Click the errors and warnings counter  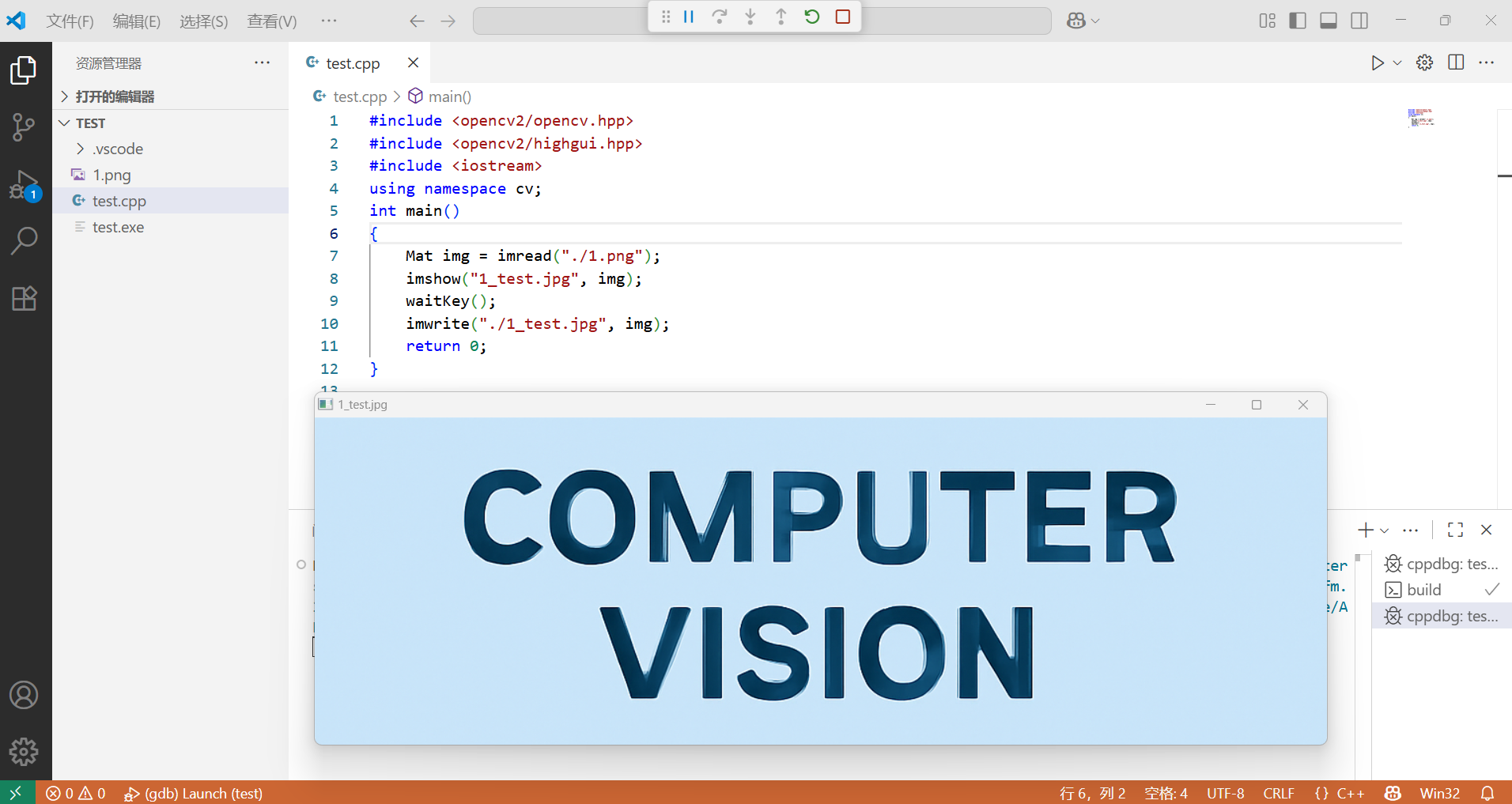[x=75, y=793]
